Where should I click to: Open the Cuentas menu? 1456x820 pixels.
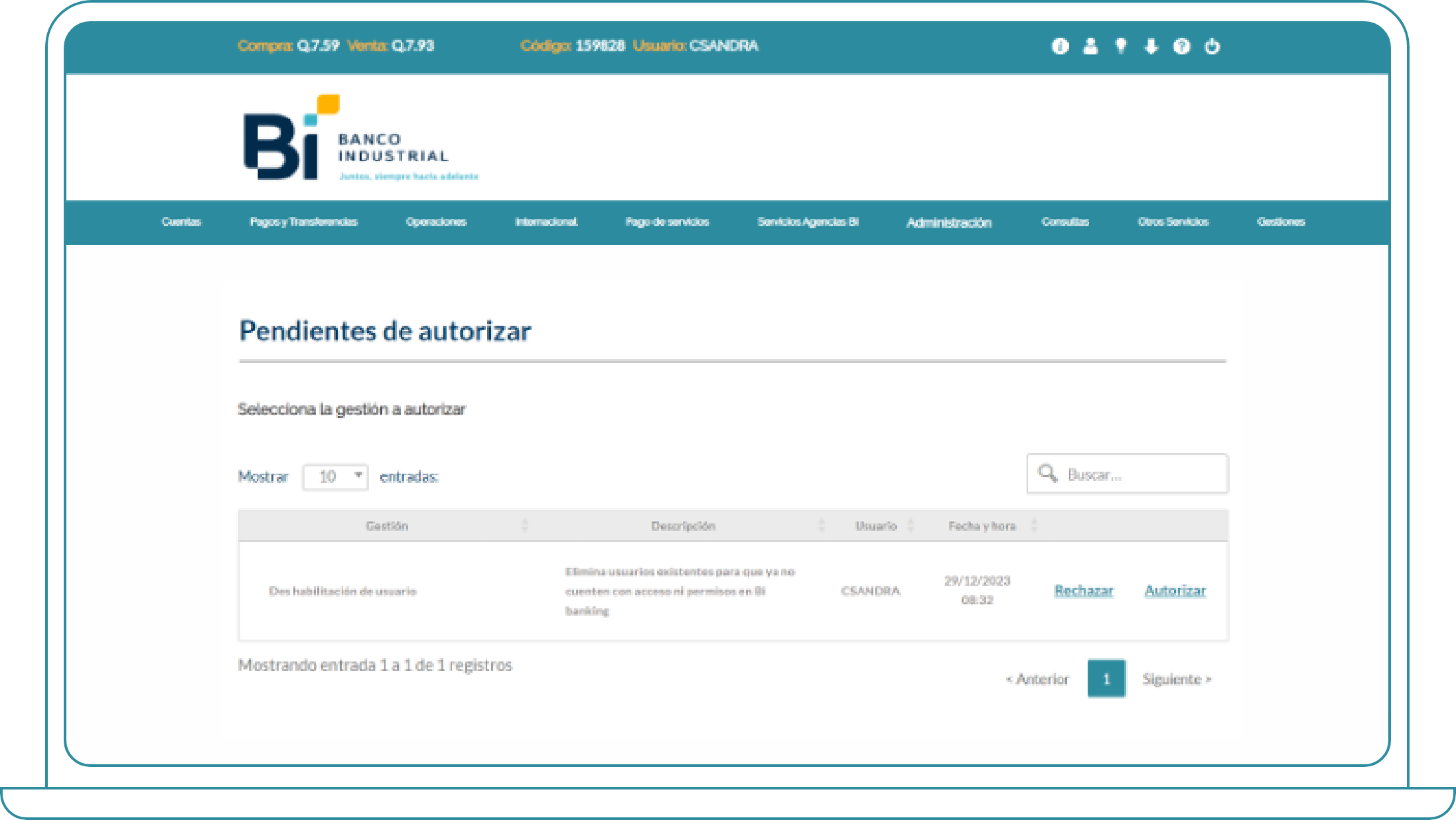tap(181, 222)
